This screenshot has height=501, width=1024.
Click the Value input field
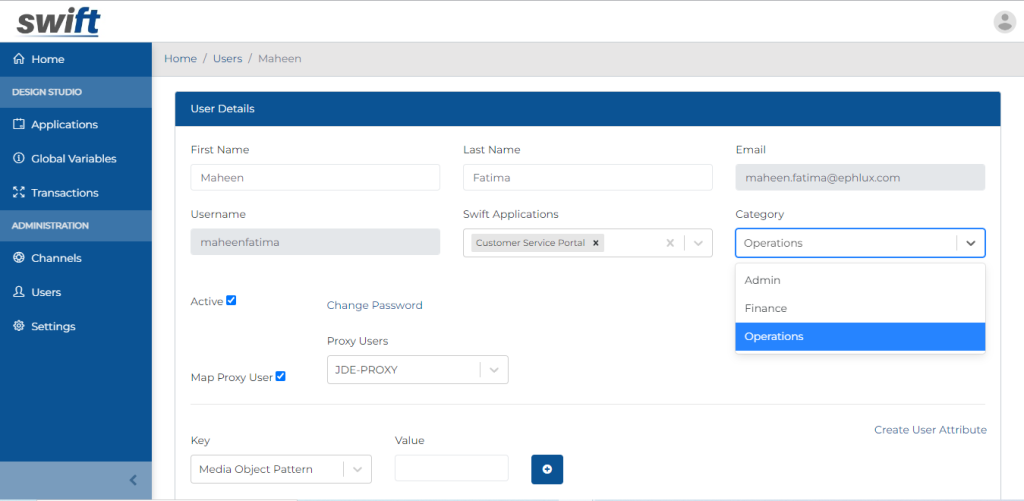451,468
